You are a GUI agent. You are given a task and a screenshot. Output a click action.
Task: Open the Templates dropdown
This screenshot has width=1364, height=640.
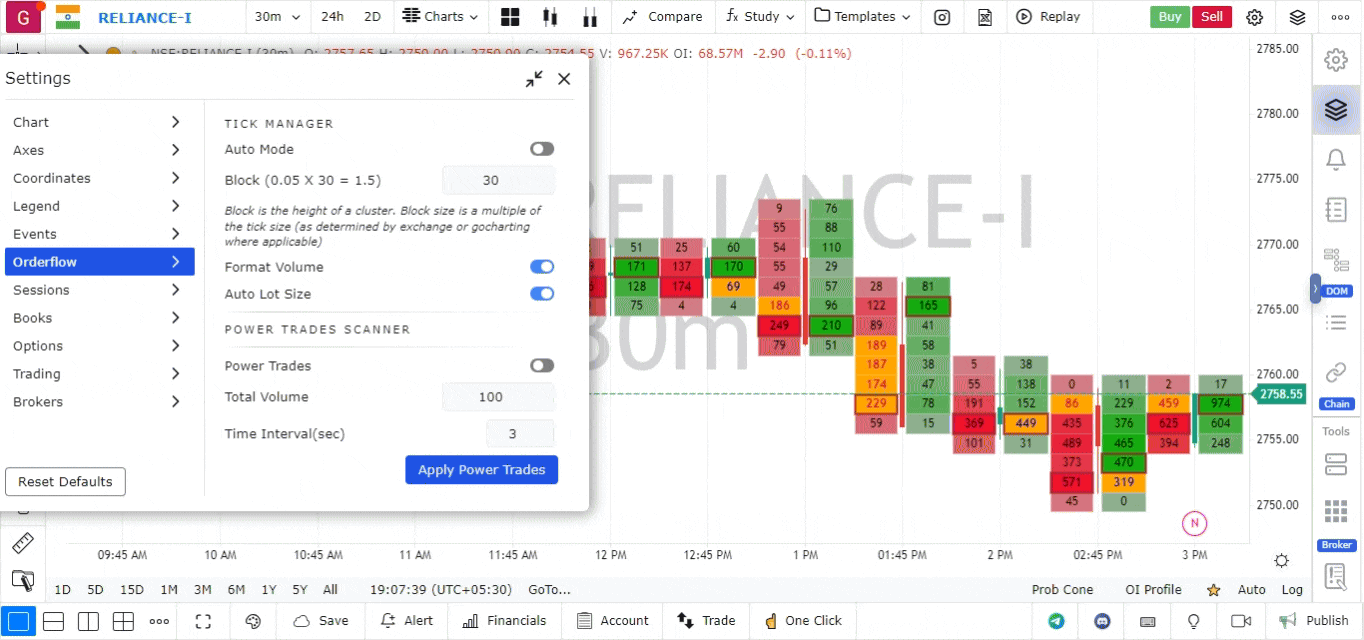tap(862, 17)
